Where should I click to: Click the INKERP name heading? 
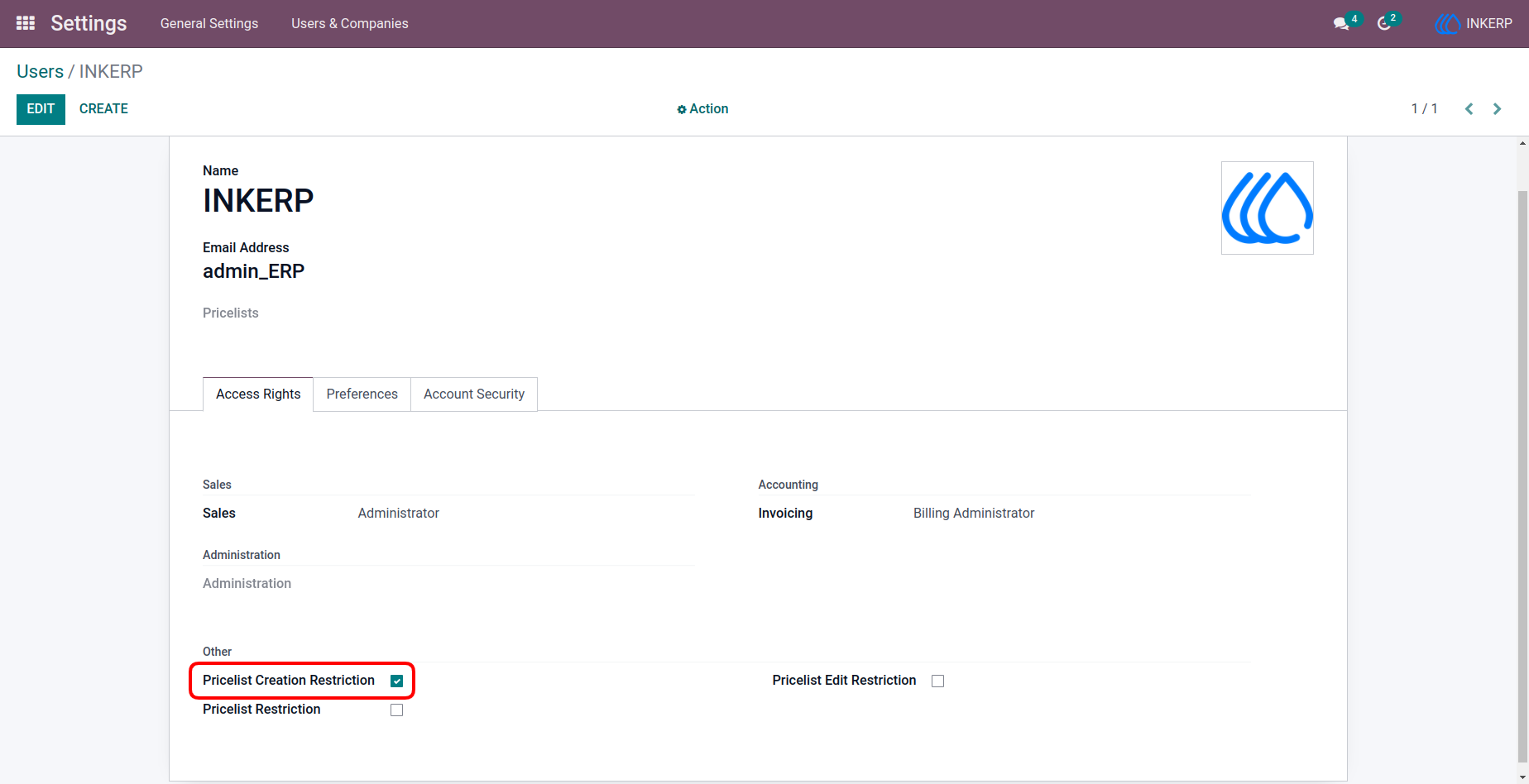point(258,201)
